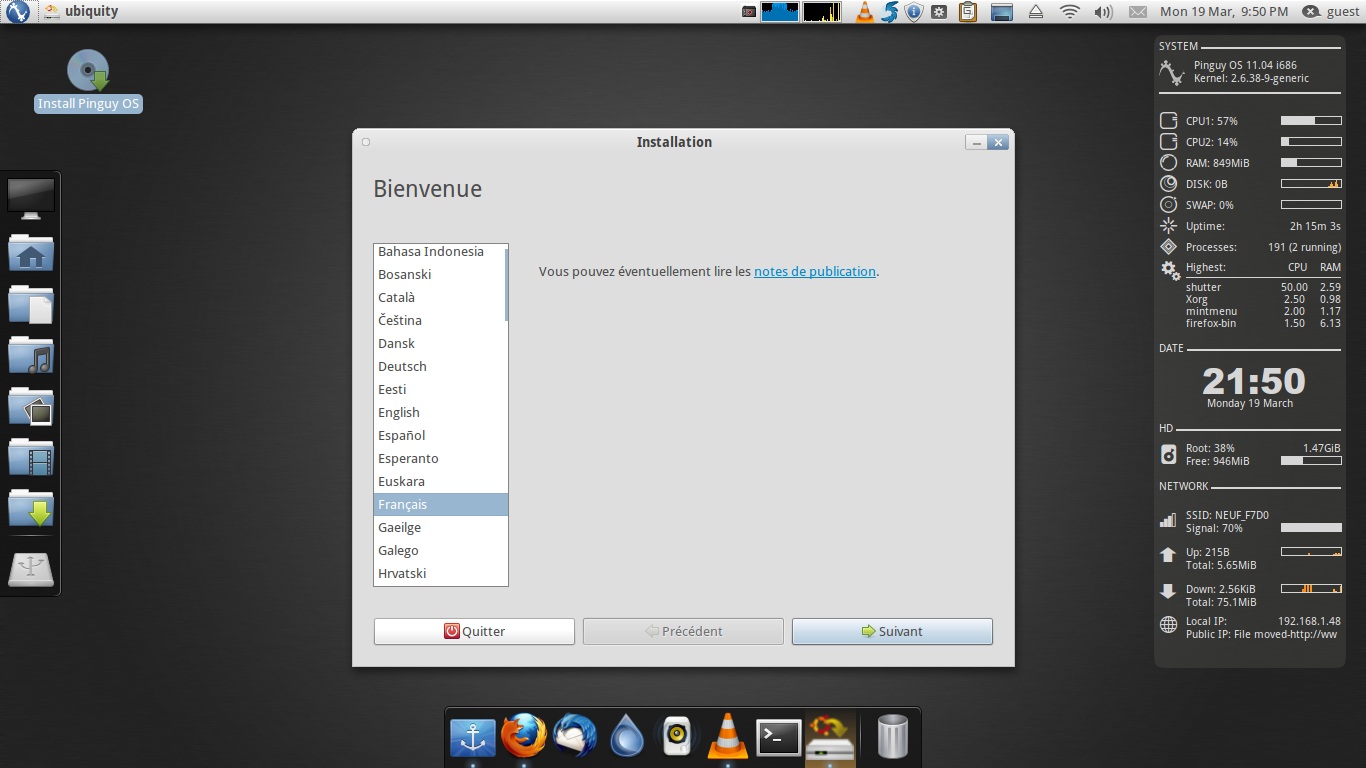Click the blue swirl tray icon
The image size is (1366, 768).
889,12
